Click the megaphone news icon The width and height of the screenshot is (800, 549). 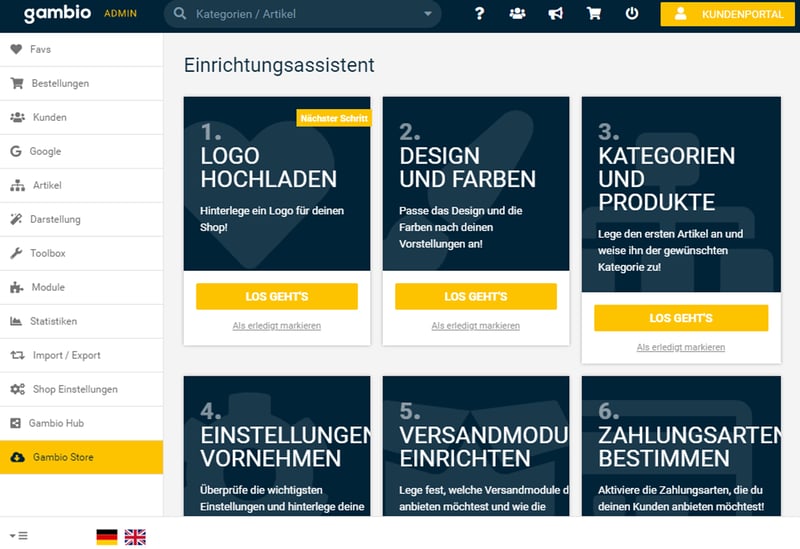coord(556,13)
